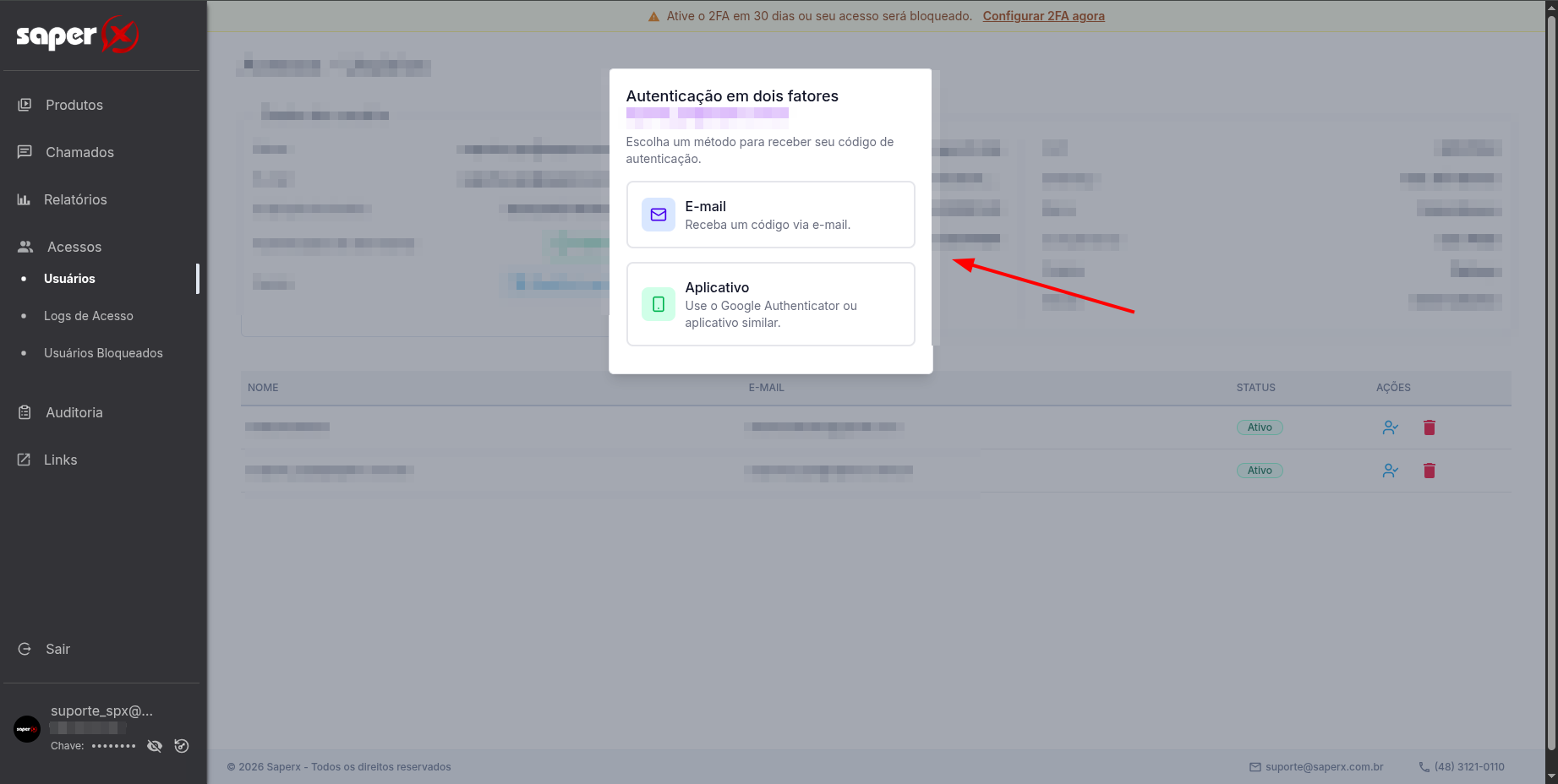Screen dimensions: 1558x784
Task: Toggle key visibility eye icon
Action: [155, 746]
